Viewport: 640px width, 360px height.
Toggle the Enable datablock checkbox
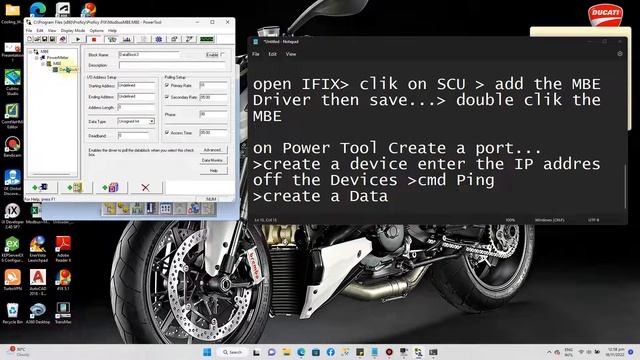tap(223, 54)
